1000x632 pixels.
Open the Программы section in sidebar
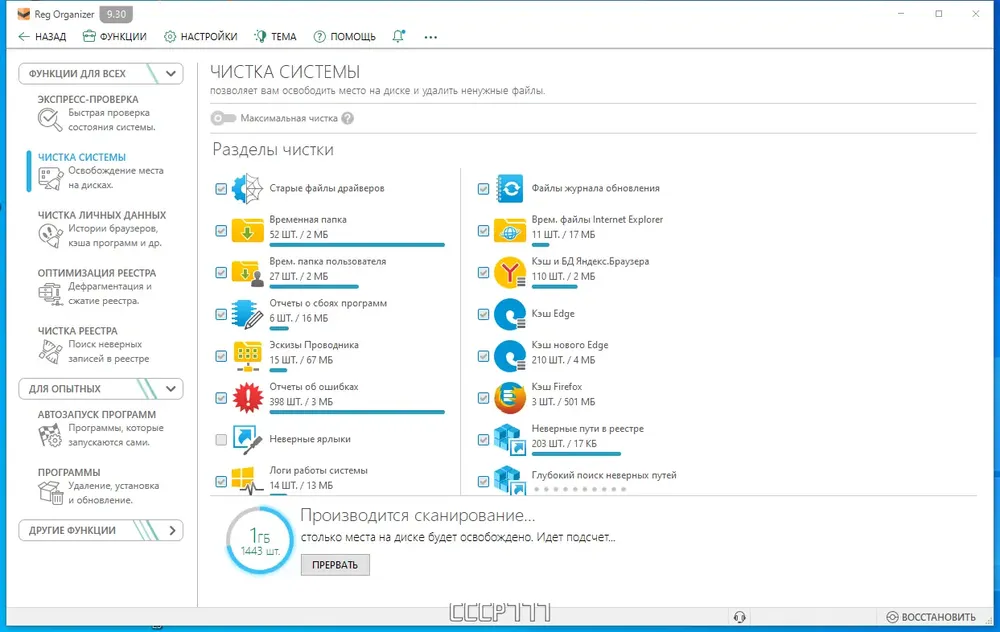point(101,487)
